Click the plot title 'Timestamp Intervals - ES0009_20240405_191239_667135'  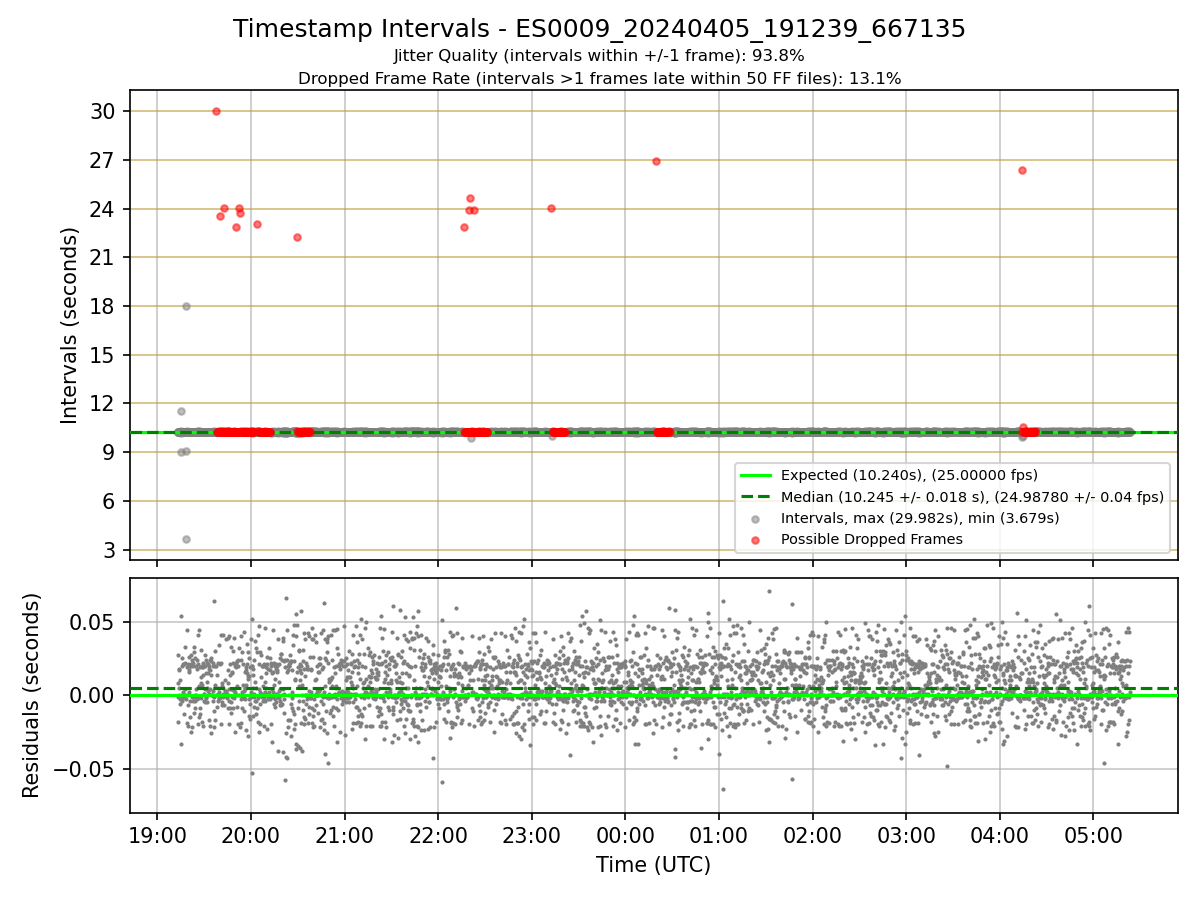(599, 29)
